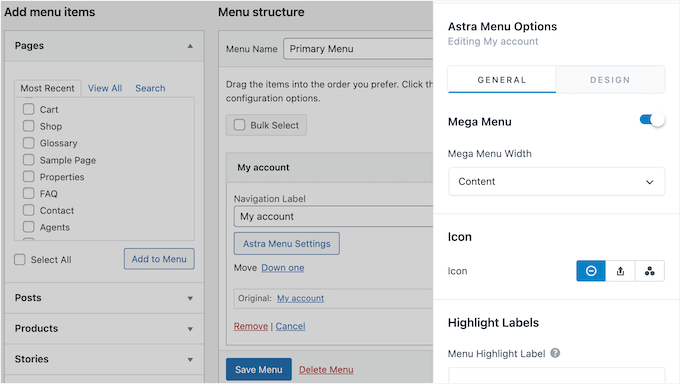Select the no-icon circle option

click(591, 271)
